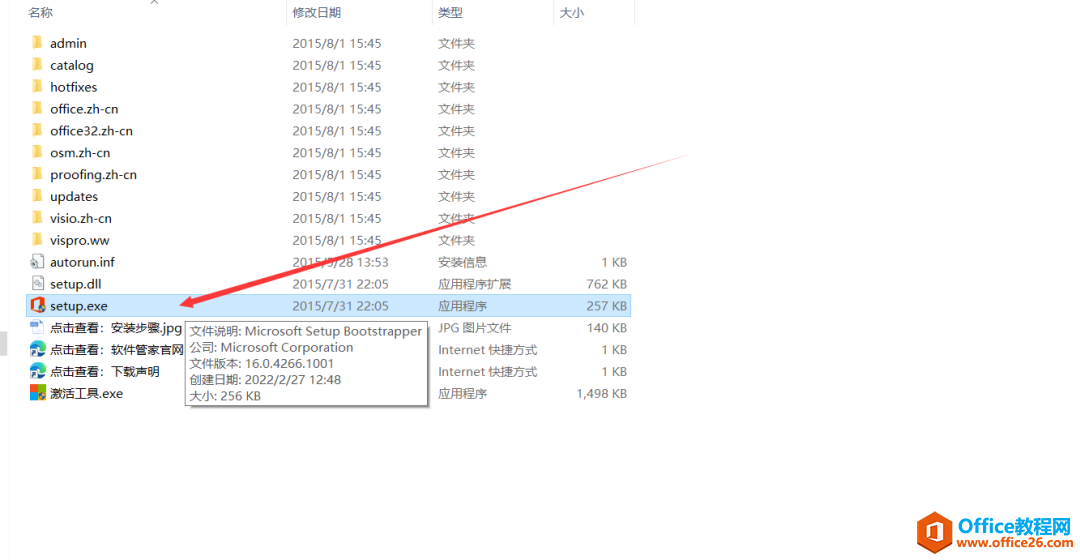Screen dimensions: 1080x560
Task: Click the 安装信息 type of autorun.inf
Action: [462, 262]
